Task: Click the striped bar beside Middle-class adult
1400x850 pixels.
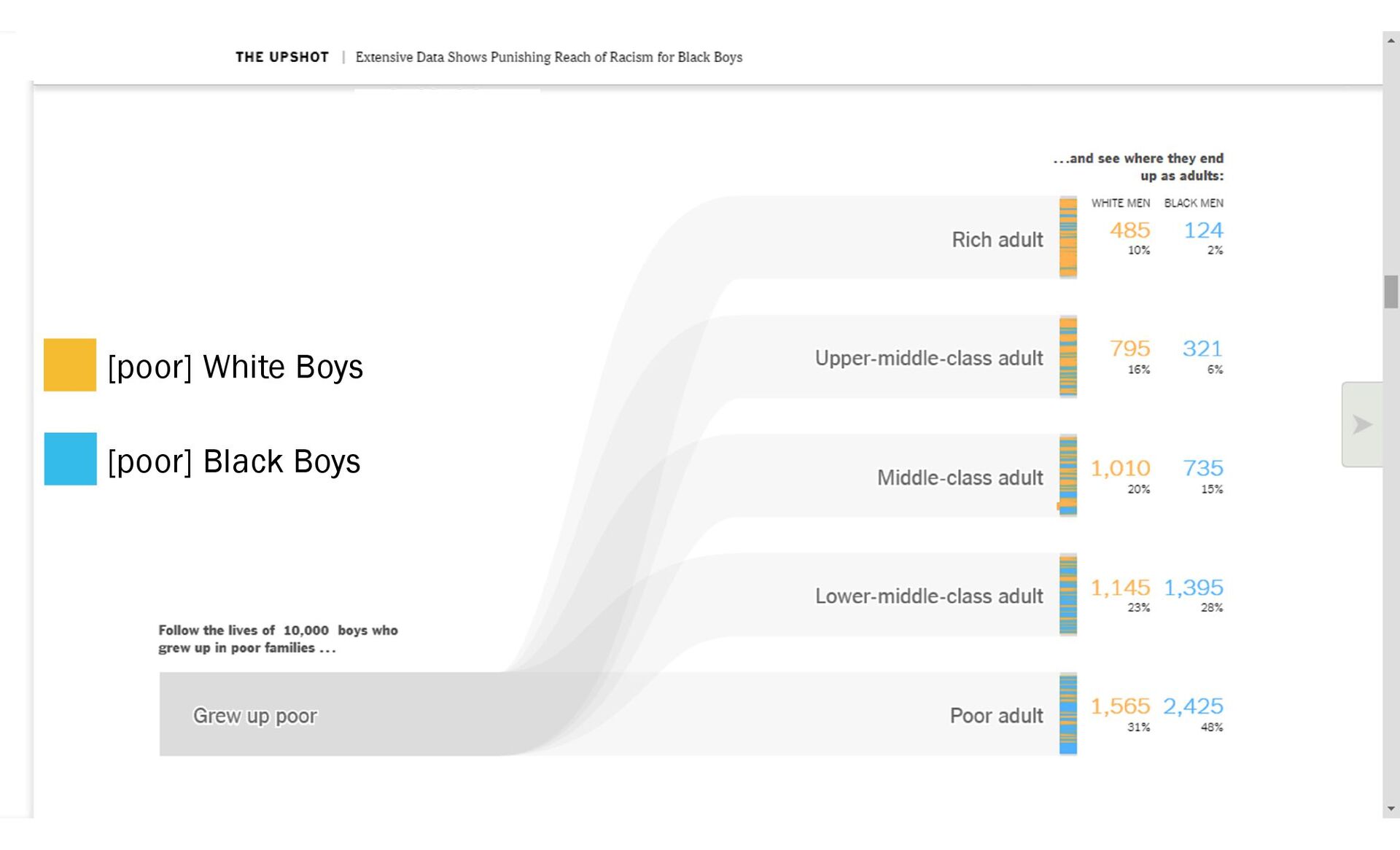Action: coord(1068,476)
